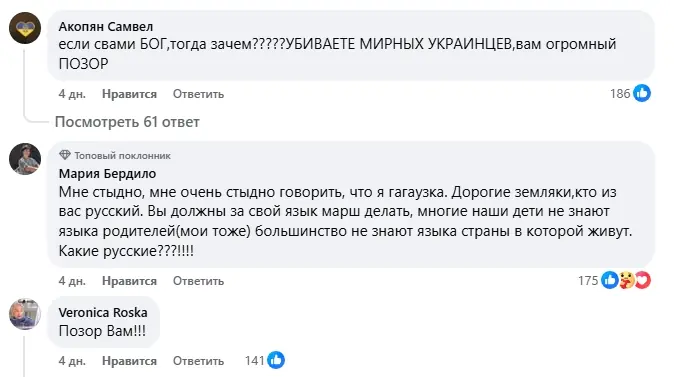Click the diamond Top fan badge icon
This screenshot has height=377, width=674.
pos(65,155)
